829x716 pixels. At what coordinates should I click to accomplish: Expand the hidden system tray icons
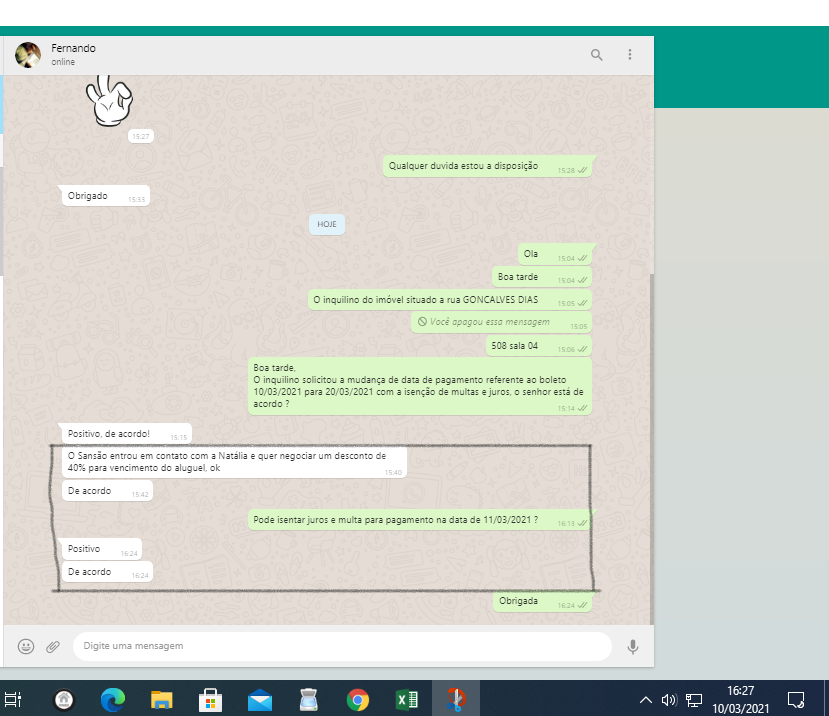tap(646, 699)
